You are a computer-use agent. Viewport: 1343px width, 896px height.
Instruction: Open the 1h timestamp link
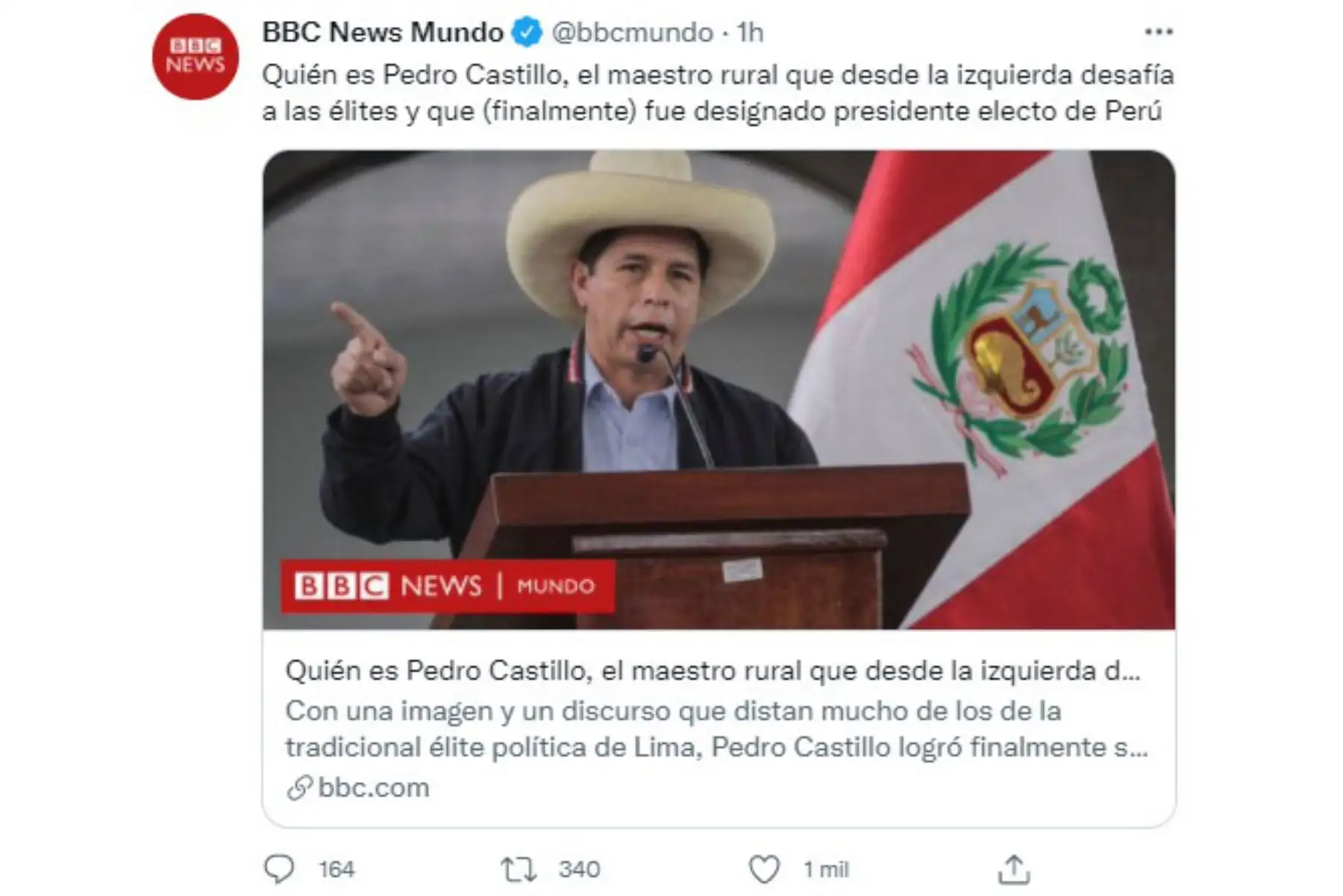(750, 32)
